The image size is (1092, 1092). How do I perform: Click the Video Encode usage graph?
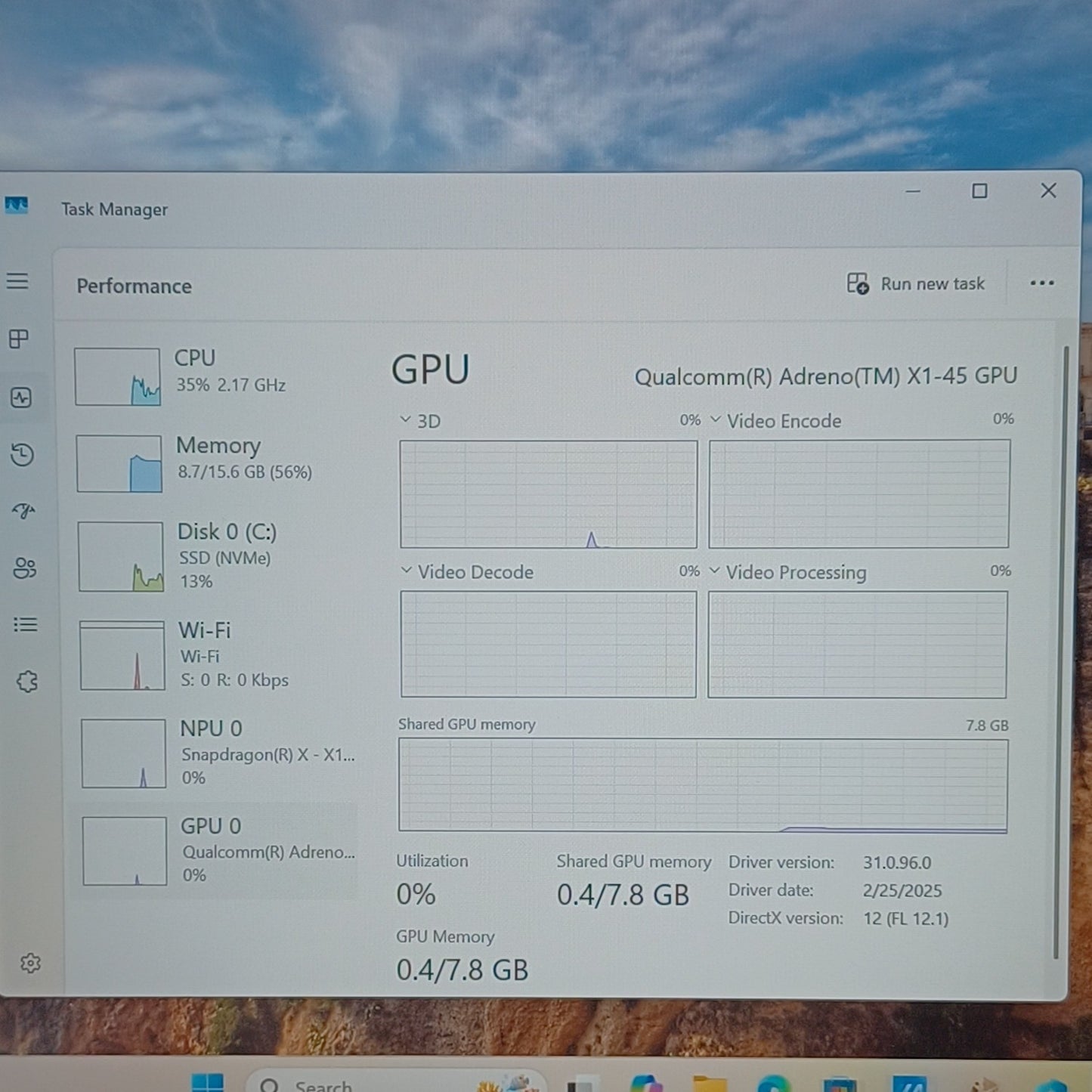[858, 493]
